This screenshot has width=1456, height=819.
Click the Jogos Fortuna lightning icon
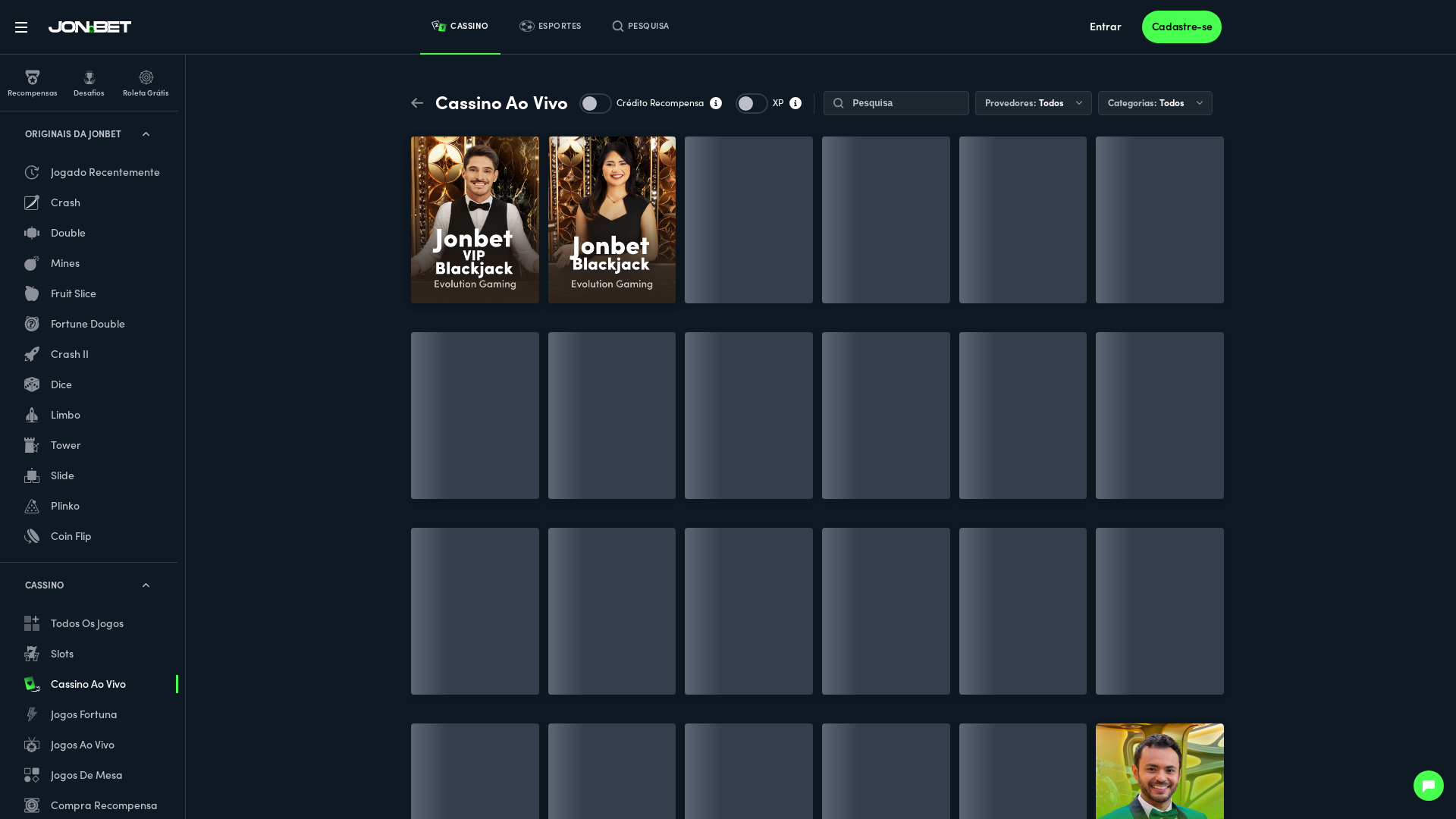click(x=32, y=714)
